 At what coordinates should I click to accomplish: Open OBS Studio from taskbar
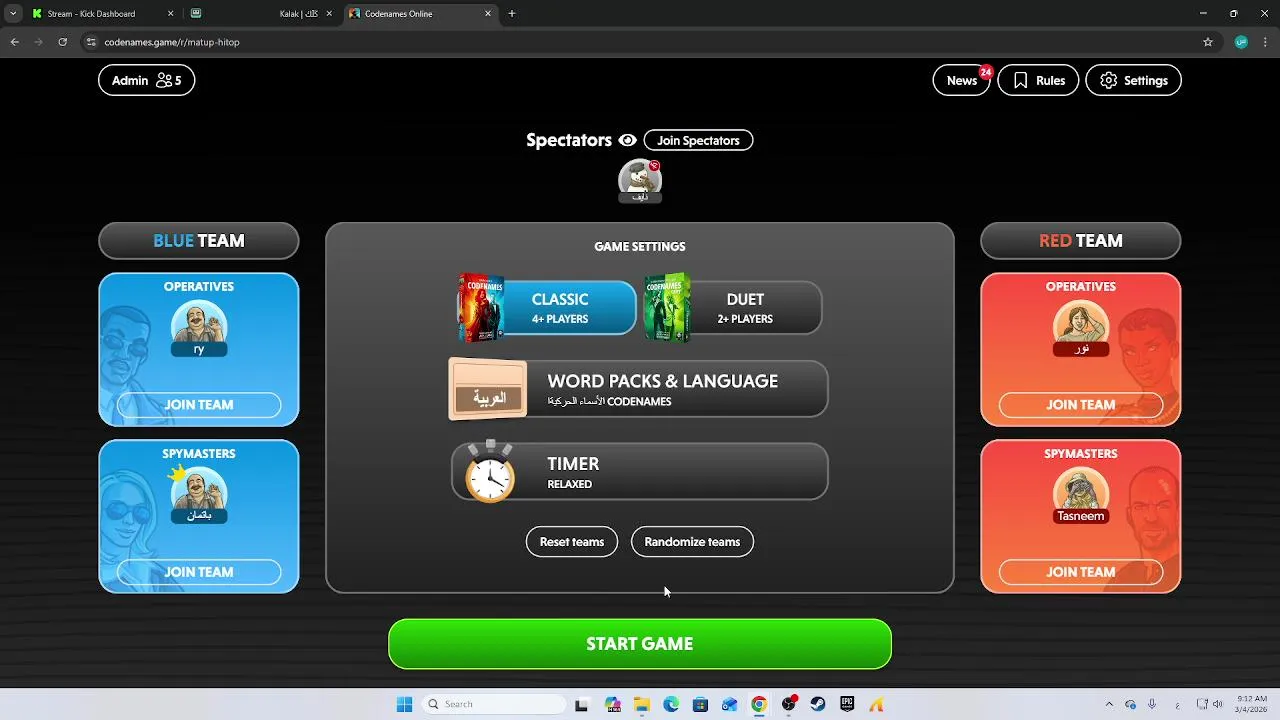pos(789,704)
